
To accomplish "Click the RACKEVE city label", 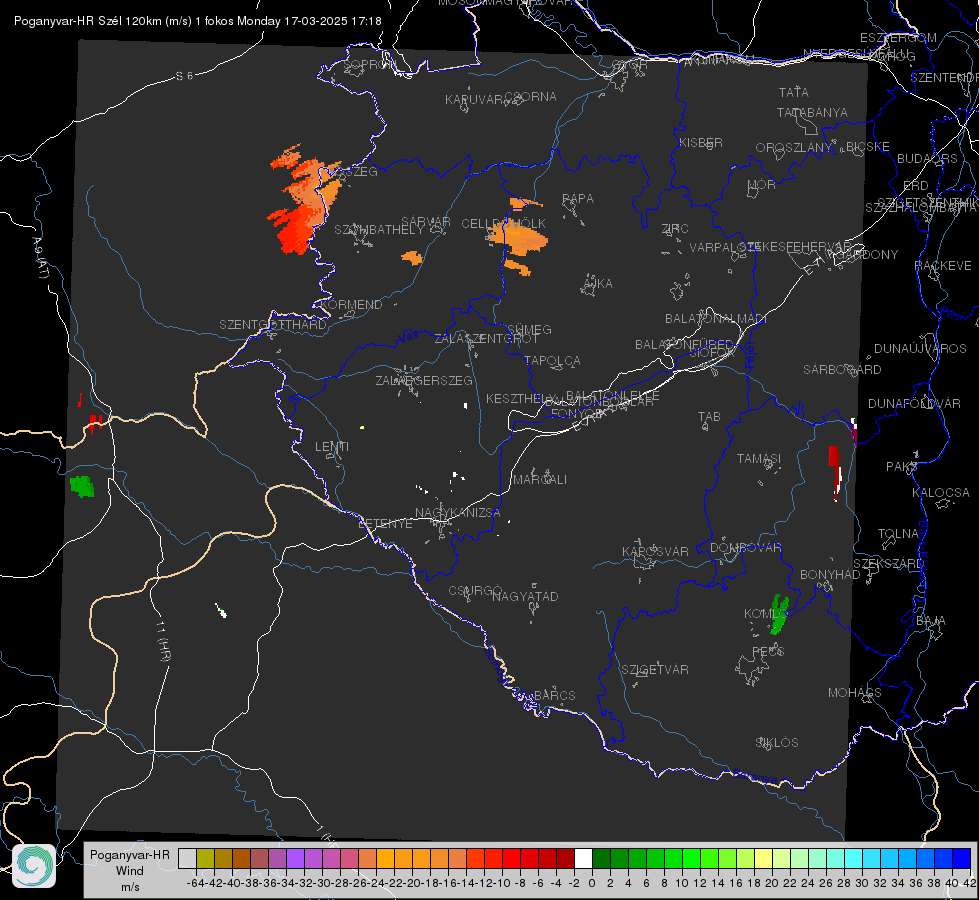I will [x=943, y=266].
